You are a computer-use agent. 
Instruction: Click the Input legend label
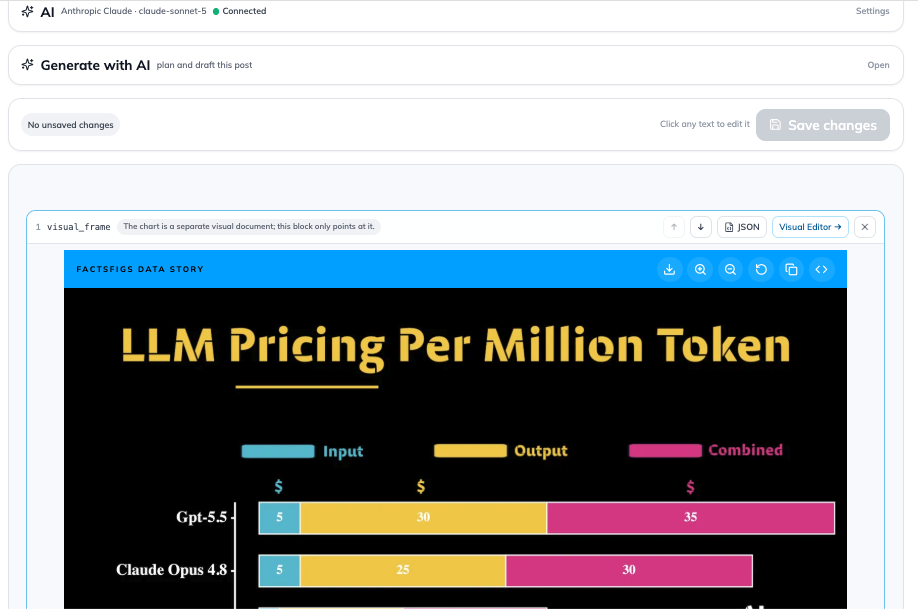point(343,451)
